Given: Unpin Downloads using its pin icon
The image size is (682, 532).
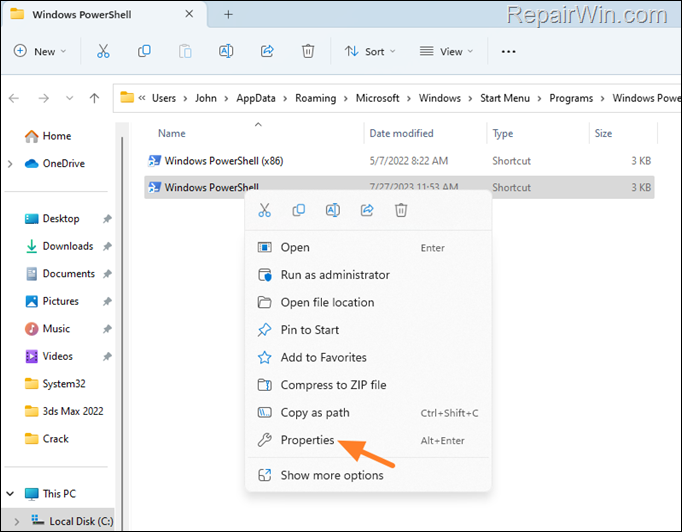Looking at the screenshot, I should click(107, 246).
